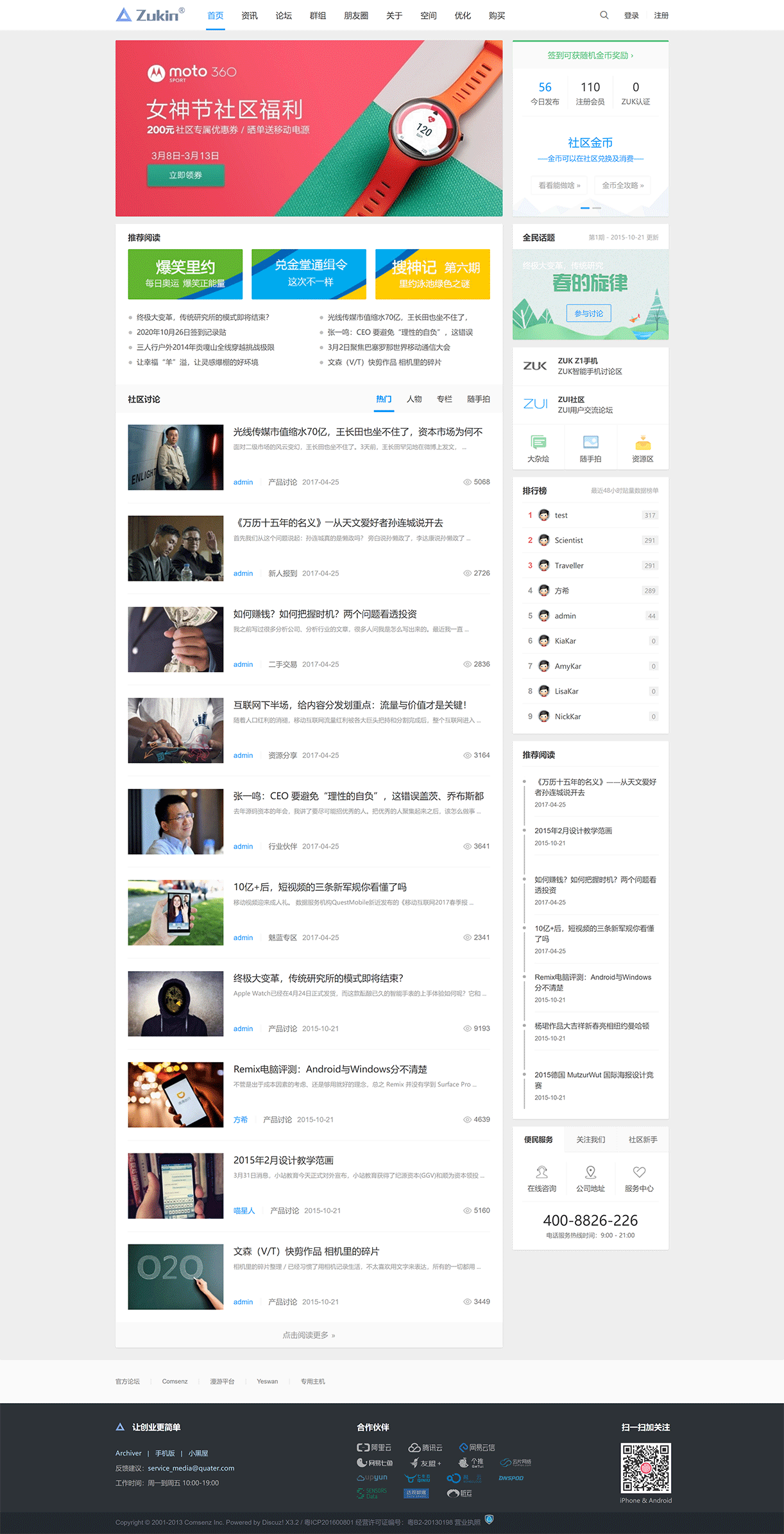Switch to the 人物 discussion tab
784x1534 pixels.
pos(414,399)
